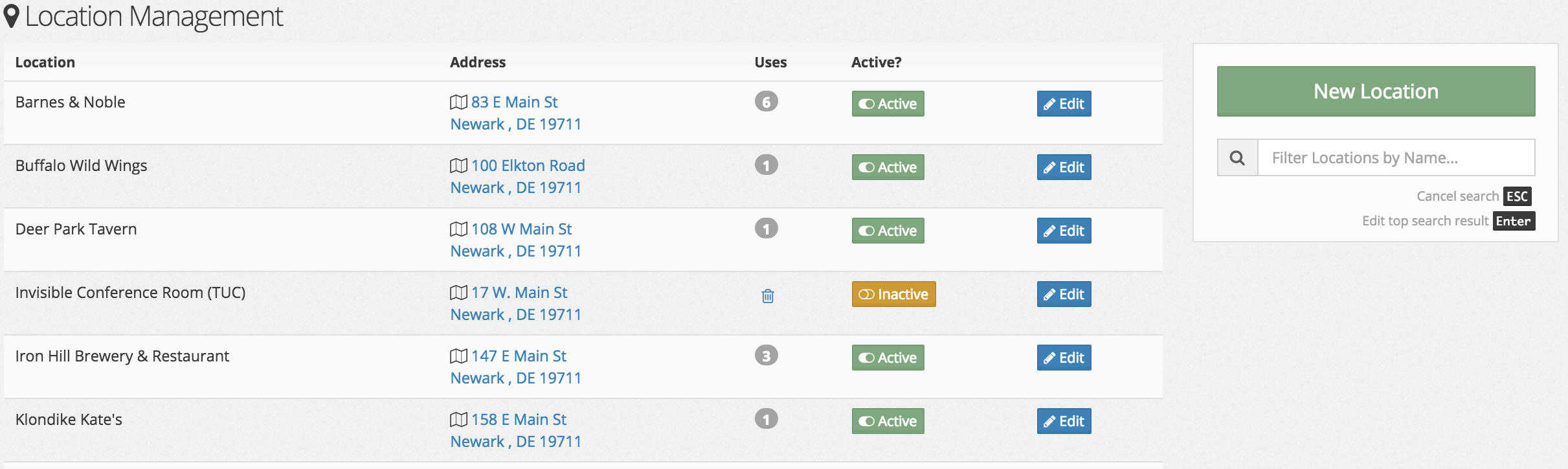Click the ESC key hint badge
This screenshot has height=469, width=1568.
(1518, 196)
